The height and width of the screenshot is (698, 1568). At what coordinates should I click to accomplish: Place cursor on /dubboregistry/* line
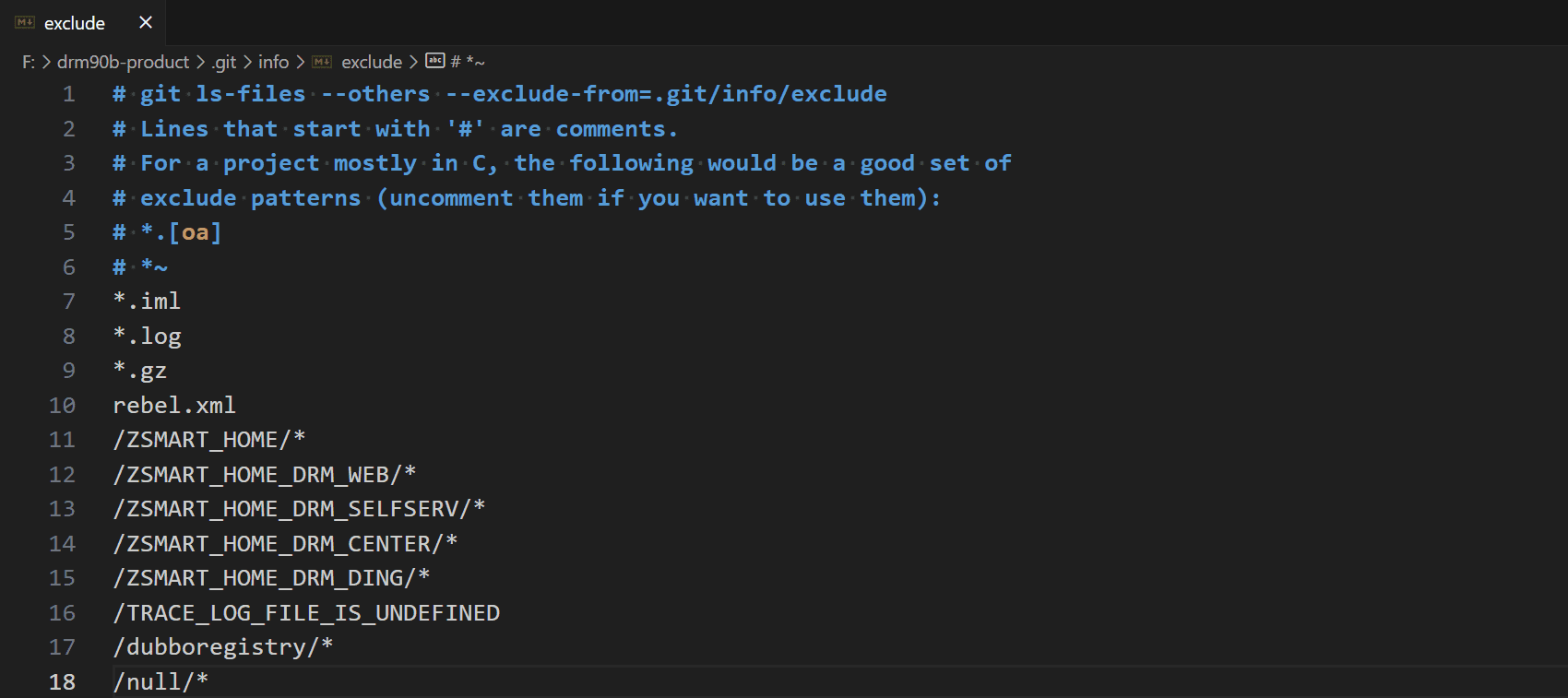click(x=223, y=647)
